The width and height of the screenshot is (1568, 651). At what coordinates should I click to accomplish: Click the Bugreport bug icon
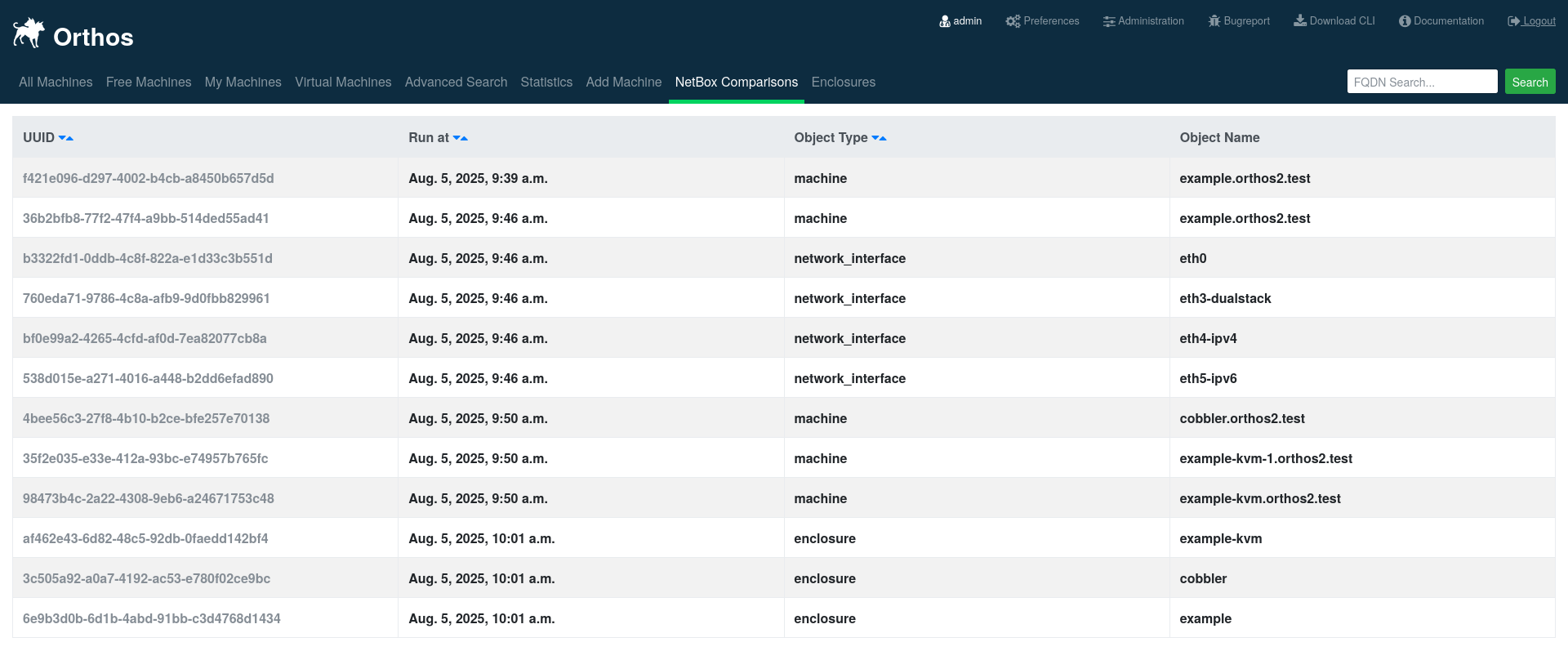tap(1214, 21)
